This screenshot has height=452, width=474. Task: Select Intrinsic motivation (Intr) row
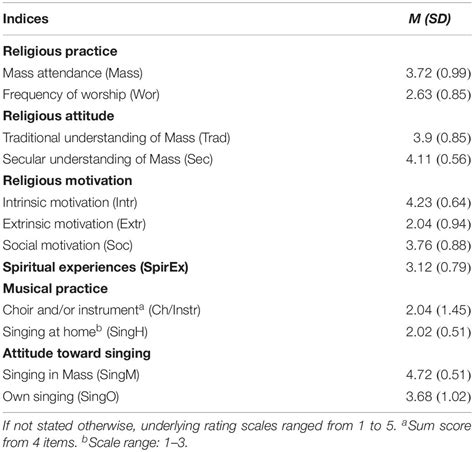coord(237,202)
